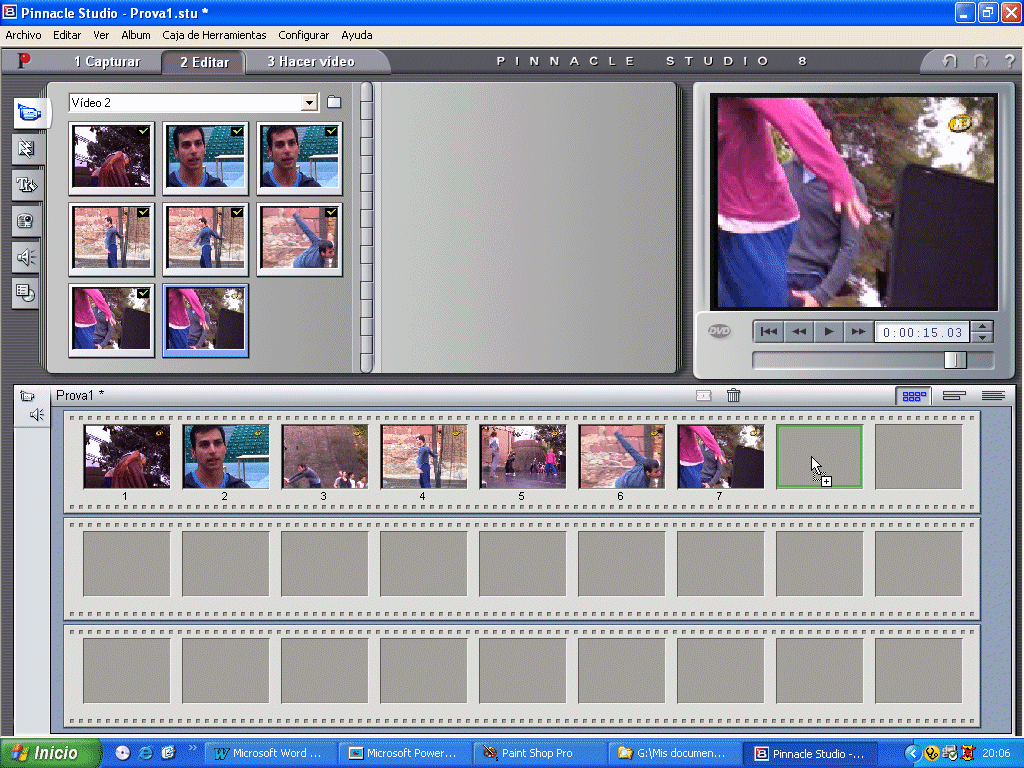The image size is (1024, 768).
Task: Select storyboard clip 7
Action: click(x=720, y=456)
